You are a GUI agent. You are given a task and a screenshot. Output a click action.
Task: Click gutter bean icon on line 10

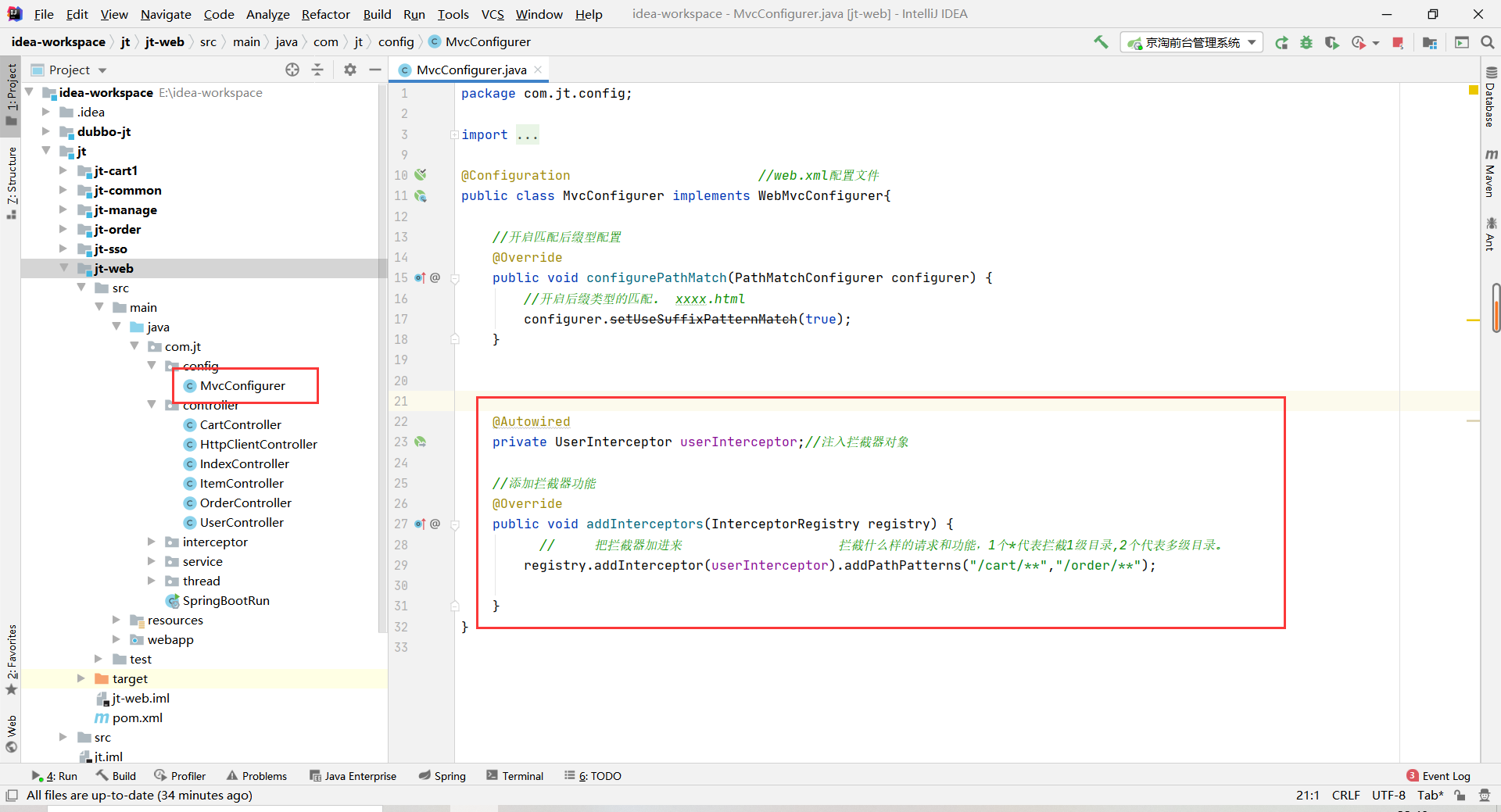(x=421, y=175)
